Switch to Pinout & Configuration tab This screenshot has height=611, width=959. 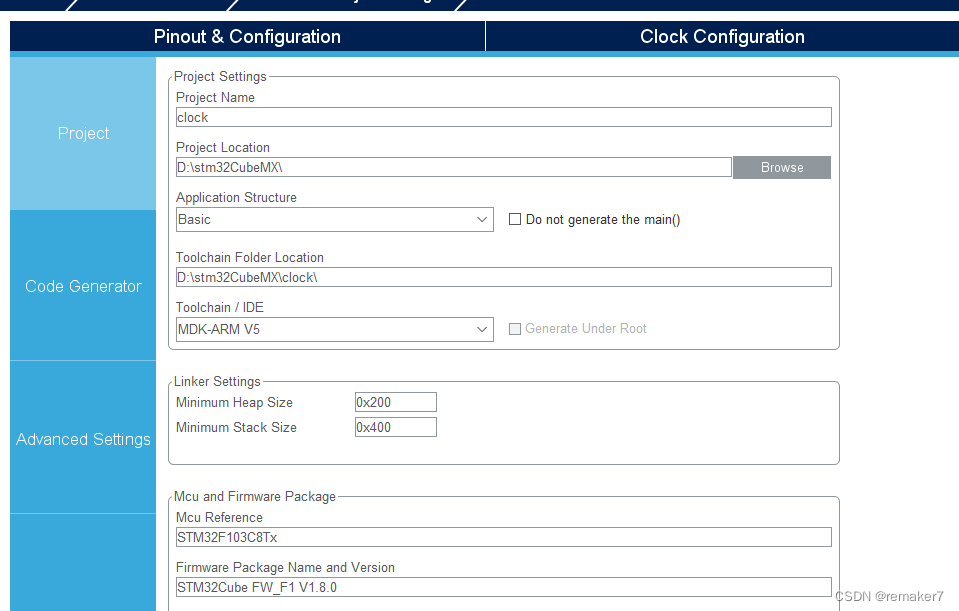coord(247,37)
